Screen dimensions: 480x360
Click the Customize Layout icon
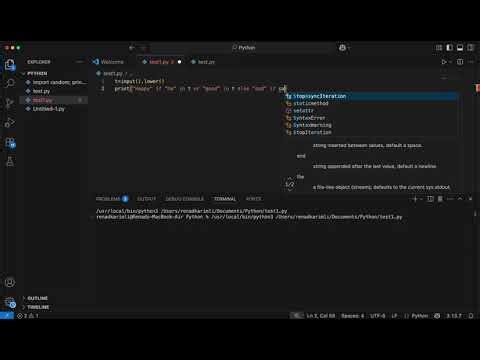click(x=439, y=48)
